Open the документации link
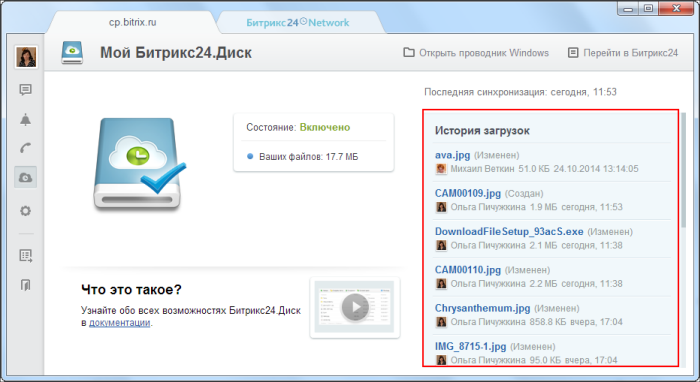This screenshot has height=382, width=700. [x=119, y=323]
